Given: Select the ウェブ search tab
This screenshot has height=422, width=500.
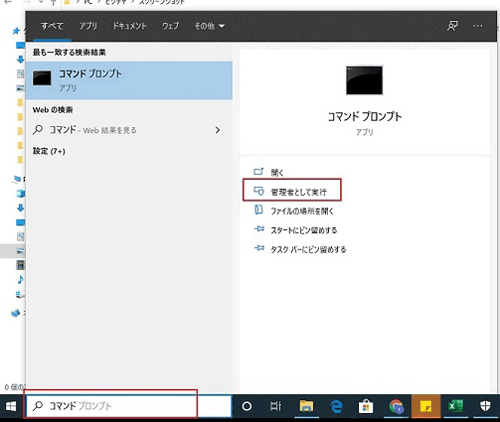Looking at the screenshot, I should click(170, 26).
